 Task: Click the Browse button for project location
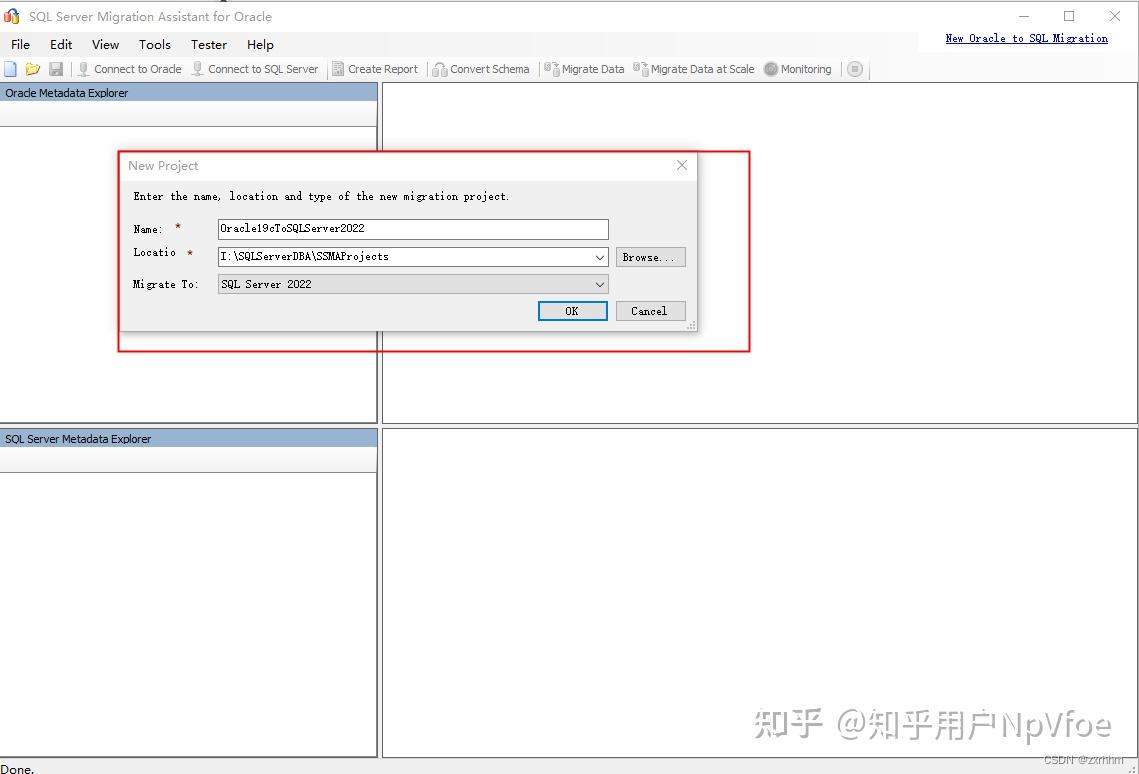click(x=650, y=257)
